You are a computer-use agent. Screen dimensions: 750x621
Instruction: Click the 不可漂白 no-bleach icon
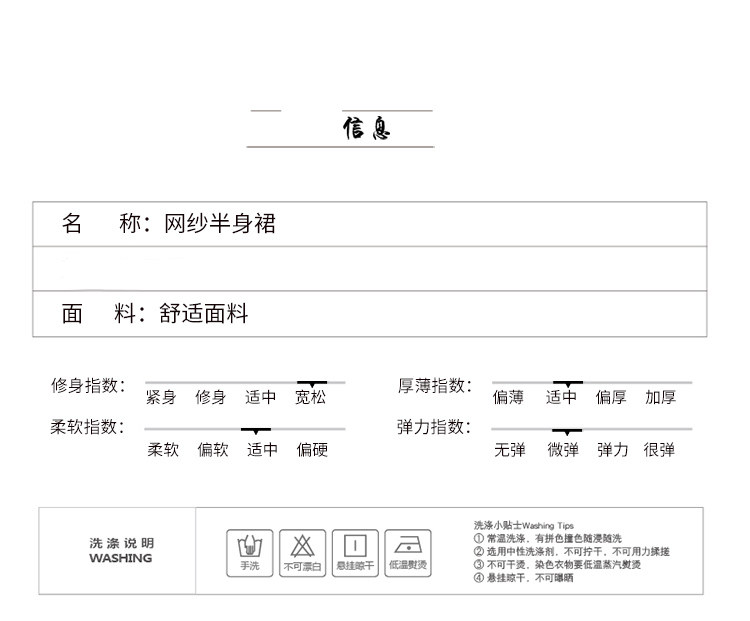(302, 552)
